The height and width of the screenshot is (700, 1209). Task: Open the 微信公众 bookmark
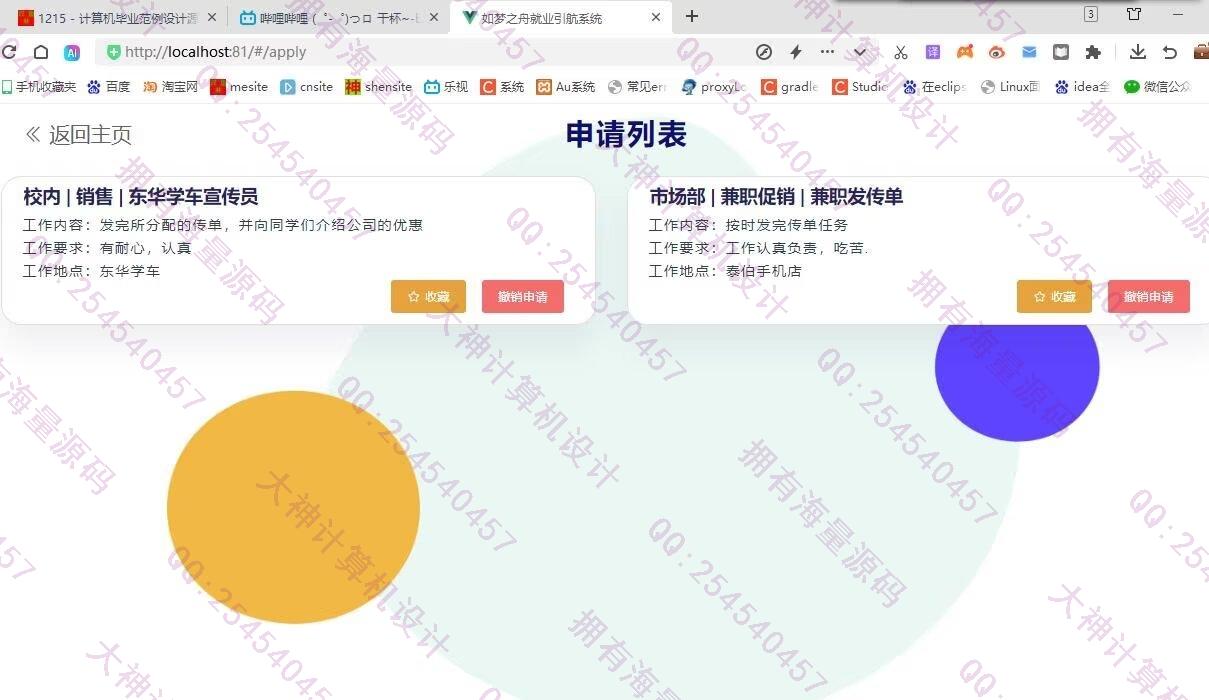pyautogui.click(x=1158, y=87)
